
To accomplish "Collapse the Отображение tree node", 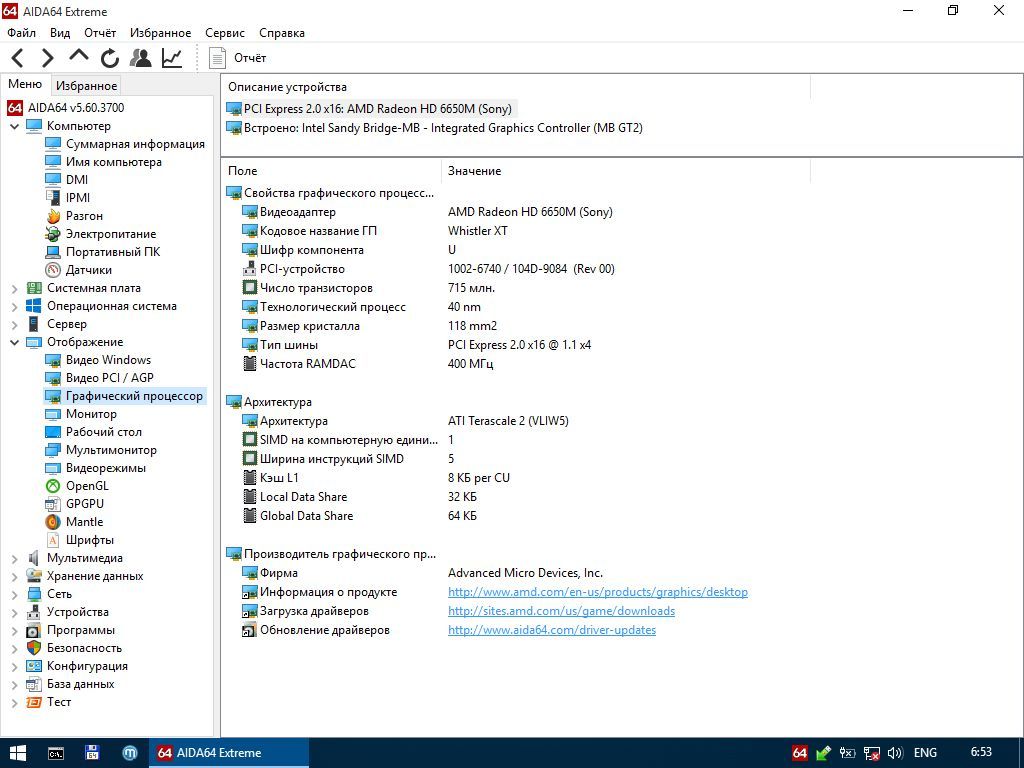I will (x=14, y=342).
